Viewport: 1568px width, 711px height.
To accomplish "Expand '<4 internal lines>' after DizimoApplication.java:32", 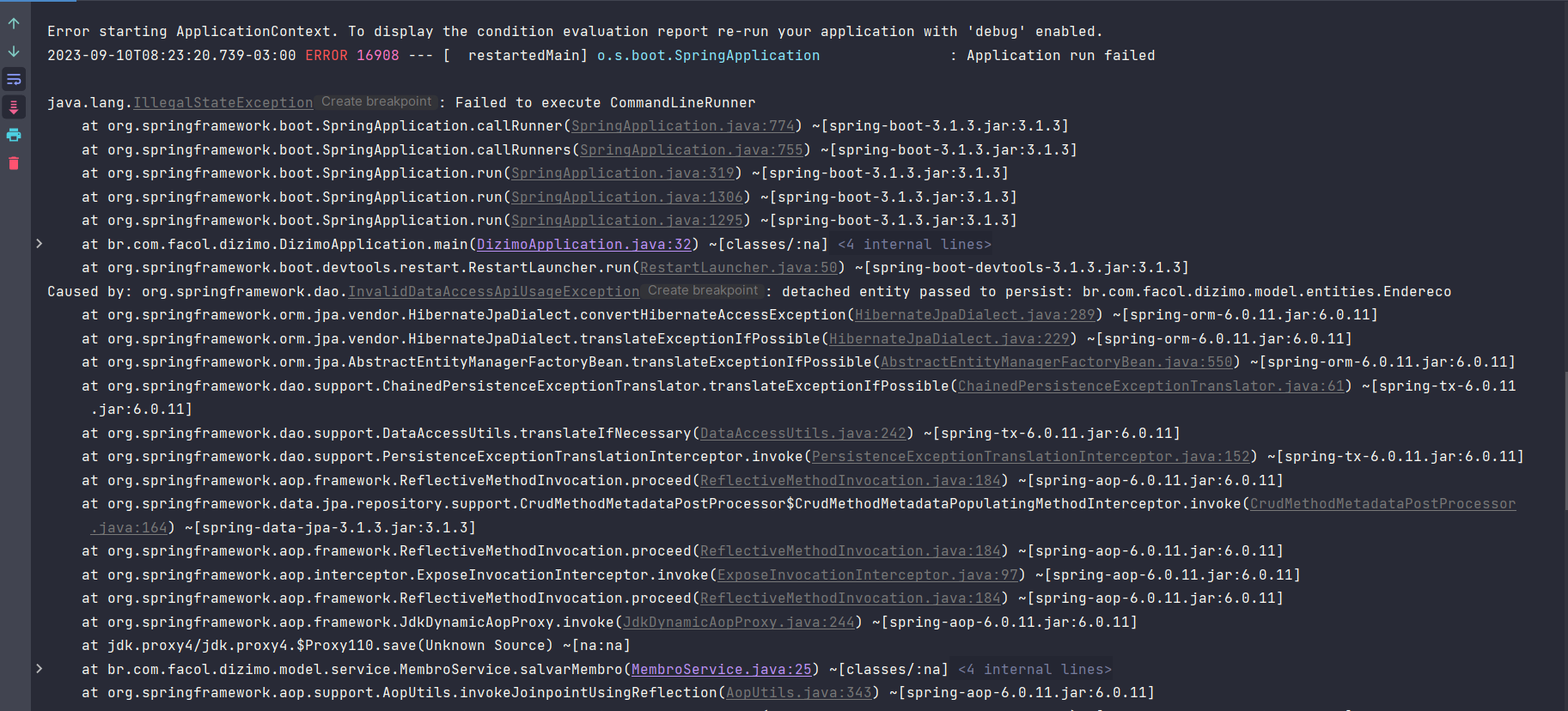I will coord(914,244).
